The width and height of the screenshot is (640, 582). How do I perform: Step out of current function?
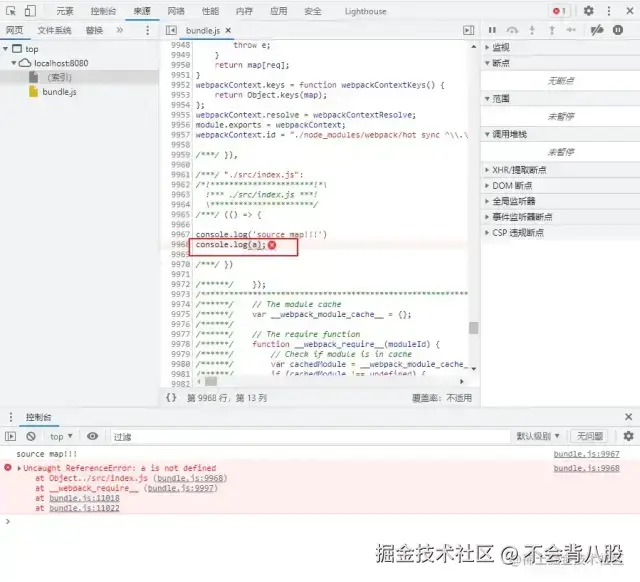tap(552, 30)
